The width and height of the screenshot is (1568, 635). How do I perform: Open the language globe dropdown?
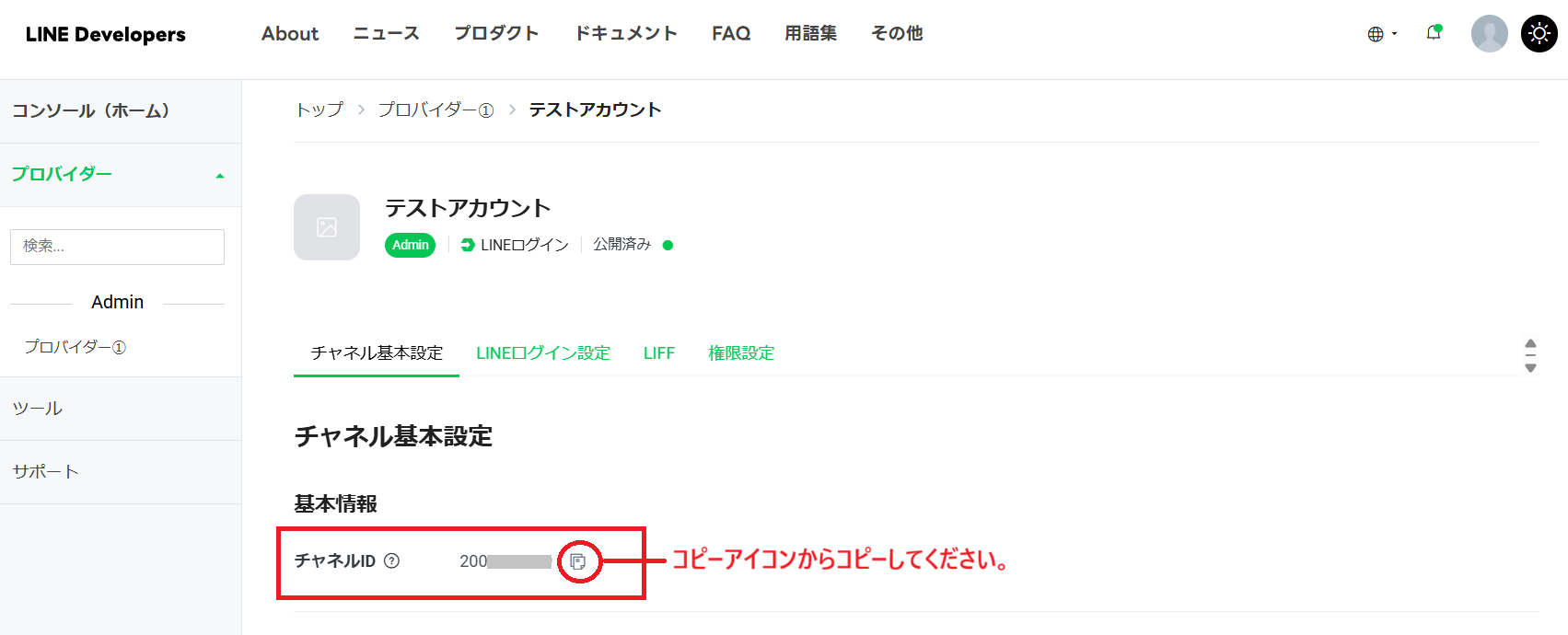click(1381, 34)
